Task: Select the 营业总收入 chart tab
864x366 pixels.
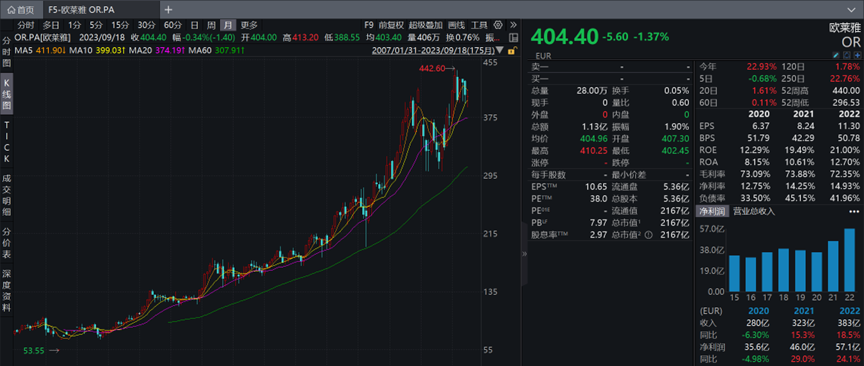Action: pos(754,211)
